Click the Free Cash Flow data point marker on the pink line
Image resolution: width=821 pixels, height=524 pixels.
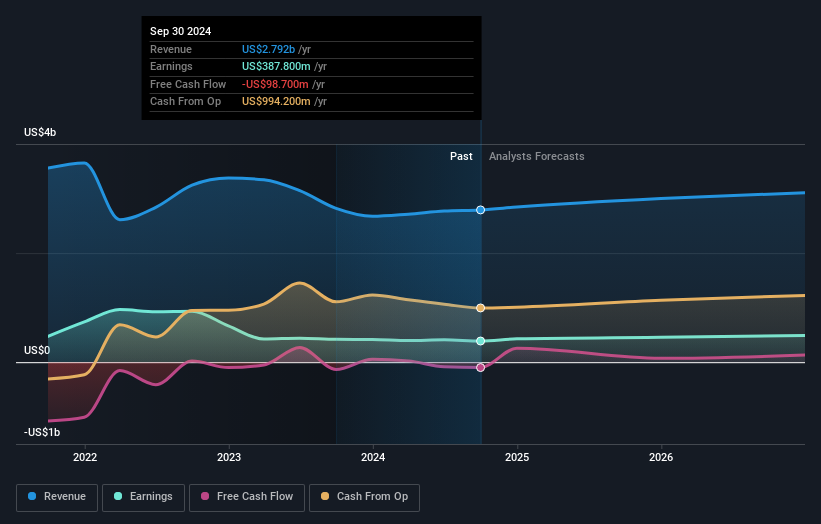(480, 367)
